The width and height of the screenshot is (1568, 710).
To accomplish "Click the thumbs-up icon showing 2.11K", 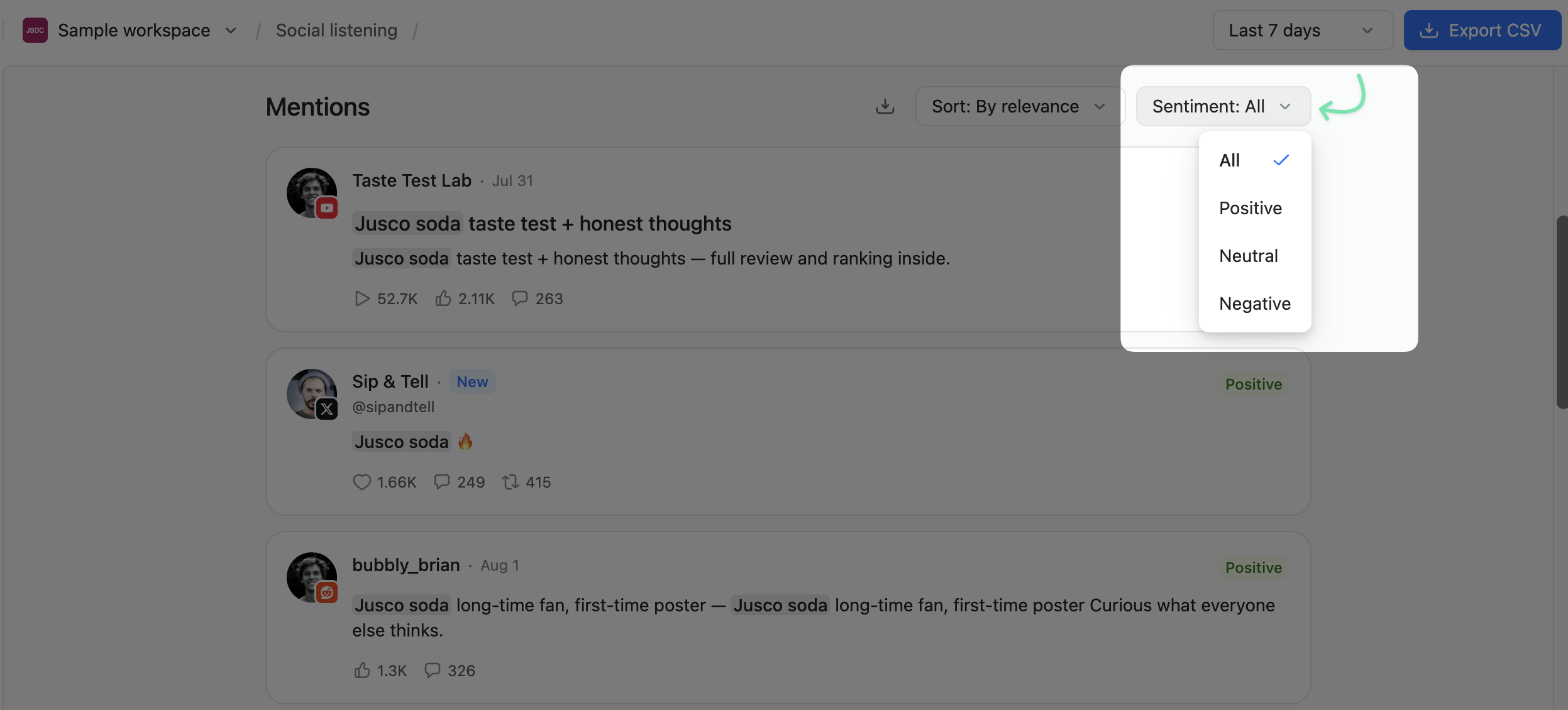I will click(x=443, y=298).
